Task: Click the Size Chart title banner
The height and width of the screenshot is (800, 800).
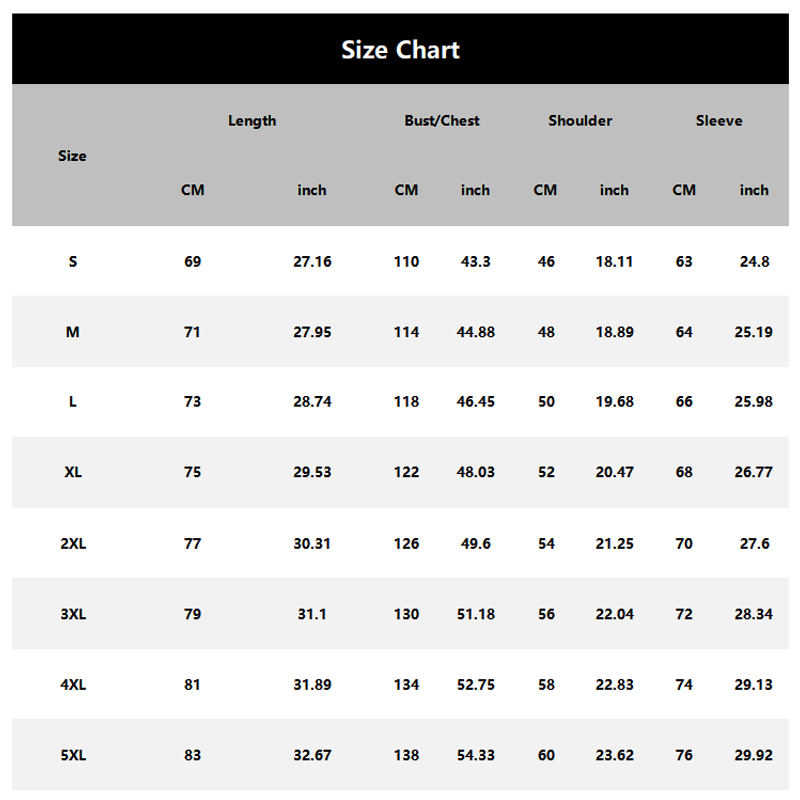Action: click(400, 49)
